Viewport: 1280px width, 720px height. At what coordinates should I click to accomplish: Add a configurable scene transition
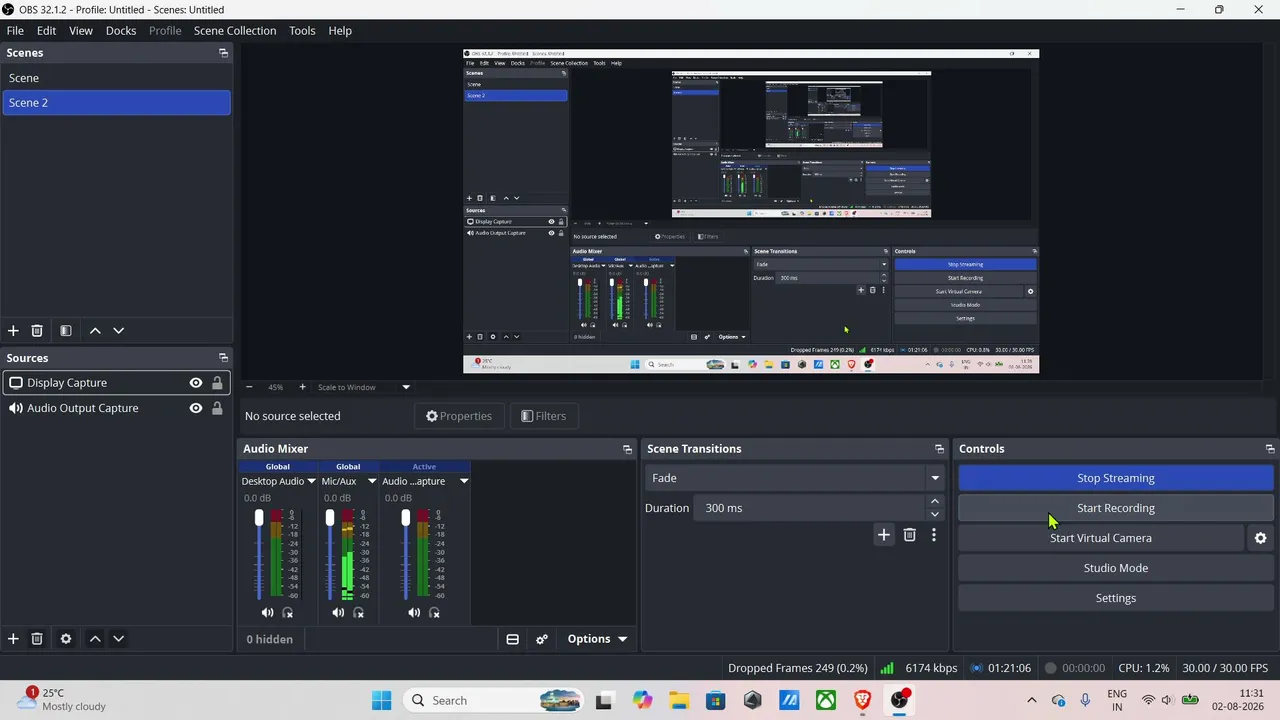(x=884, y=535)
